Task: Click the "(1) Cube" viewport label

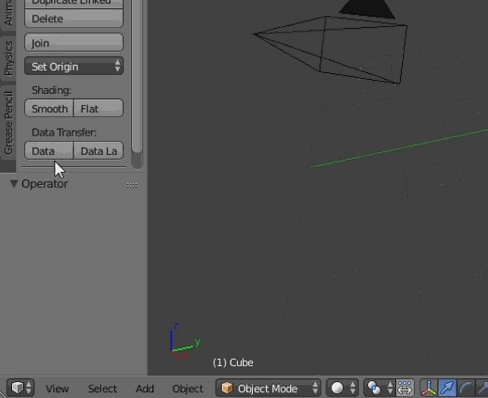Action: pyautogui.click(x=233, y=362)
